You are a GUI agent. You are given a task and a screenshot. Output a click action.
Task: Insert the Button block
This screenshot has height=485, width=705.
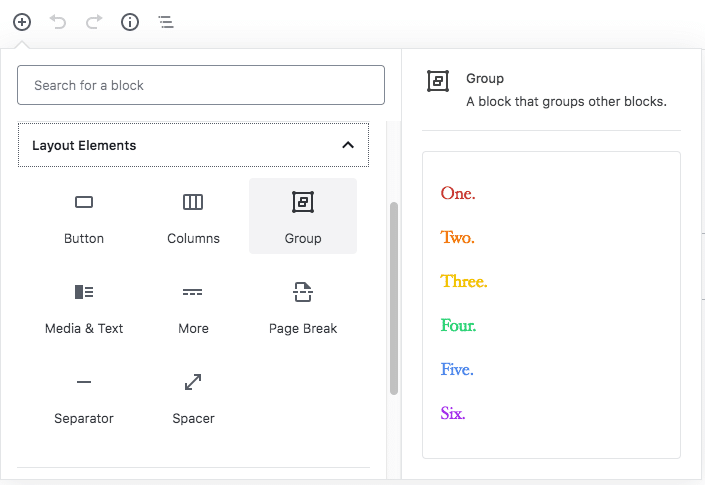click(x=84, y=216)
